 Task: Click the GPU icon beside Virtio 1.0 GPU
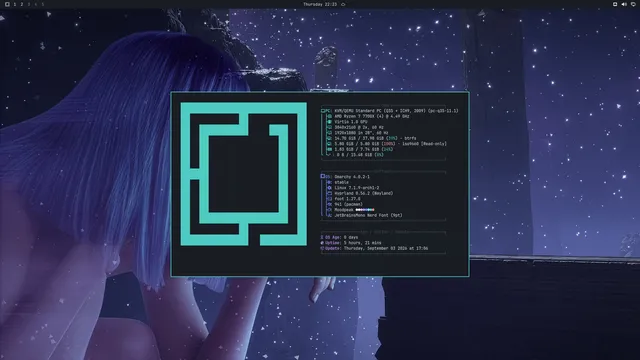329,122
